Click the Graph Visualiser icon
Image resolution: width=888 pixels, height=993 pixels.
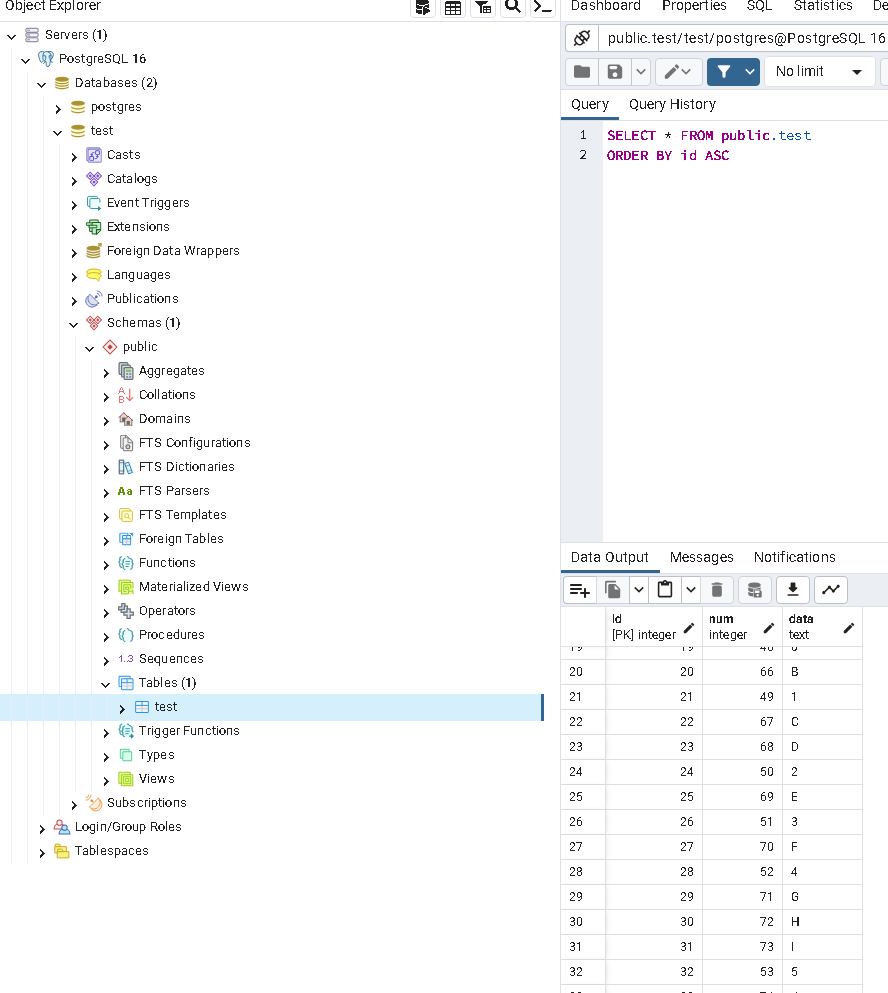[831, 590]
